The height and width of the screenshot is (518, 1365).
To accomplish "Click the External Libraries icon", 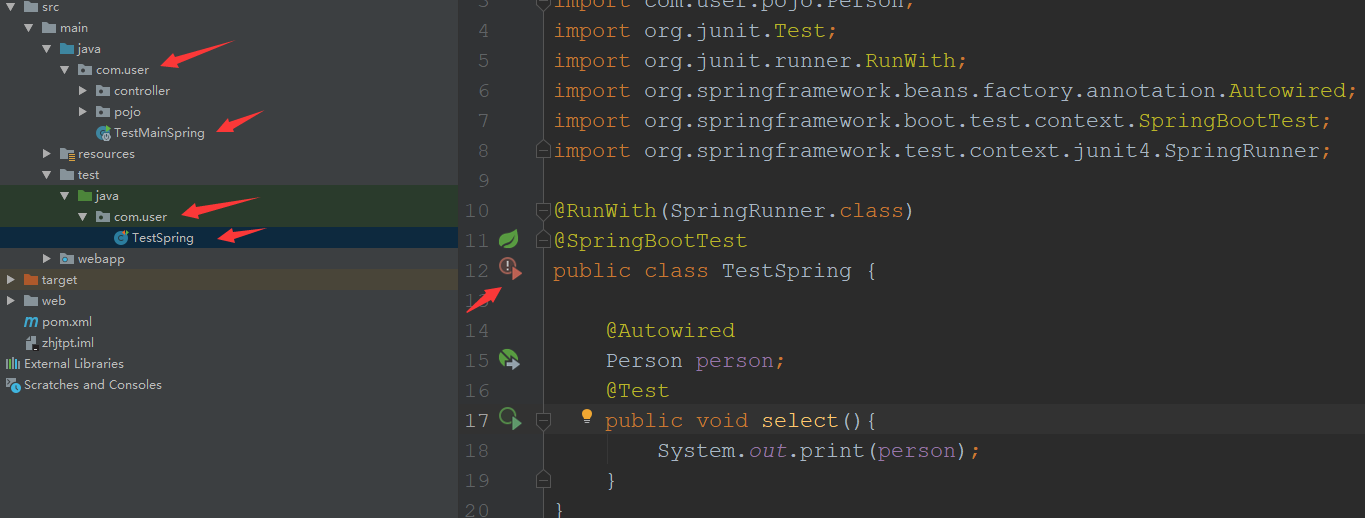I will coord(13,364).
